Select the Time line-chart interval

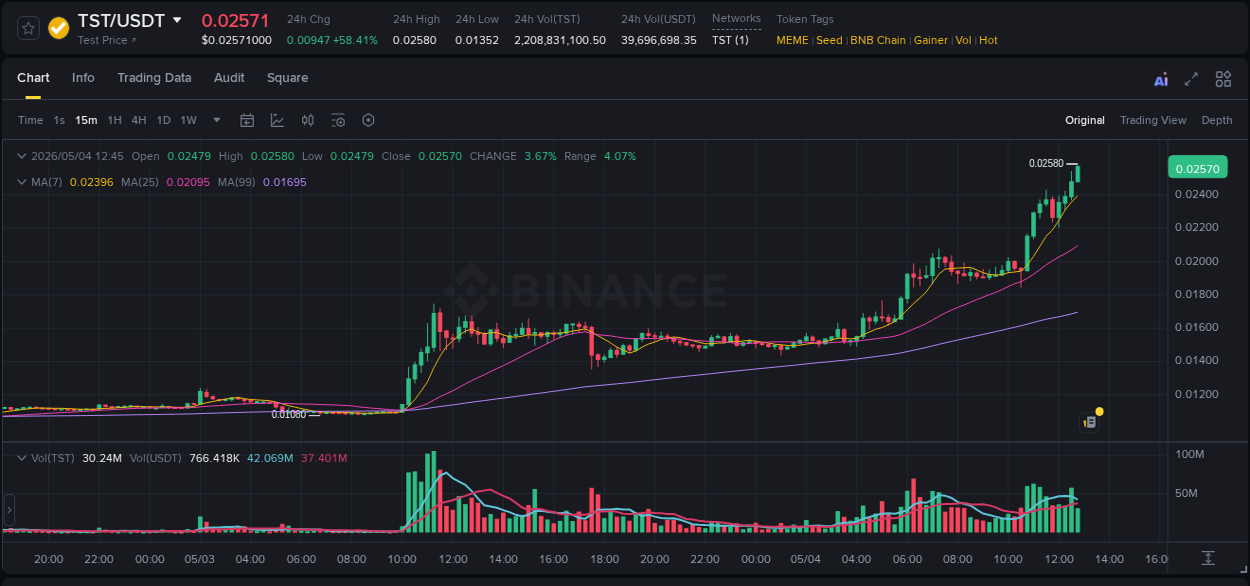(31, 120)
